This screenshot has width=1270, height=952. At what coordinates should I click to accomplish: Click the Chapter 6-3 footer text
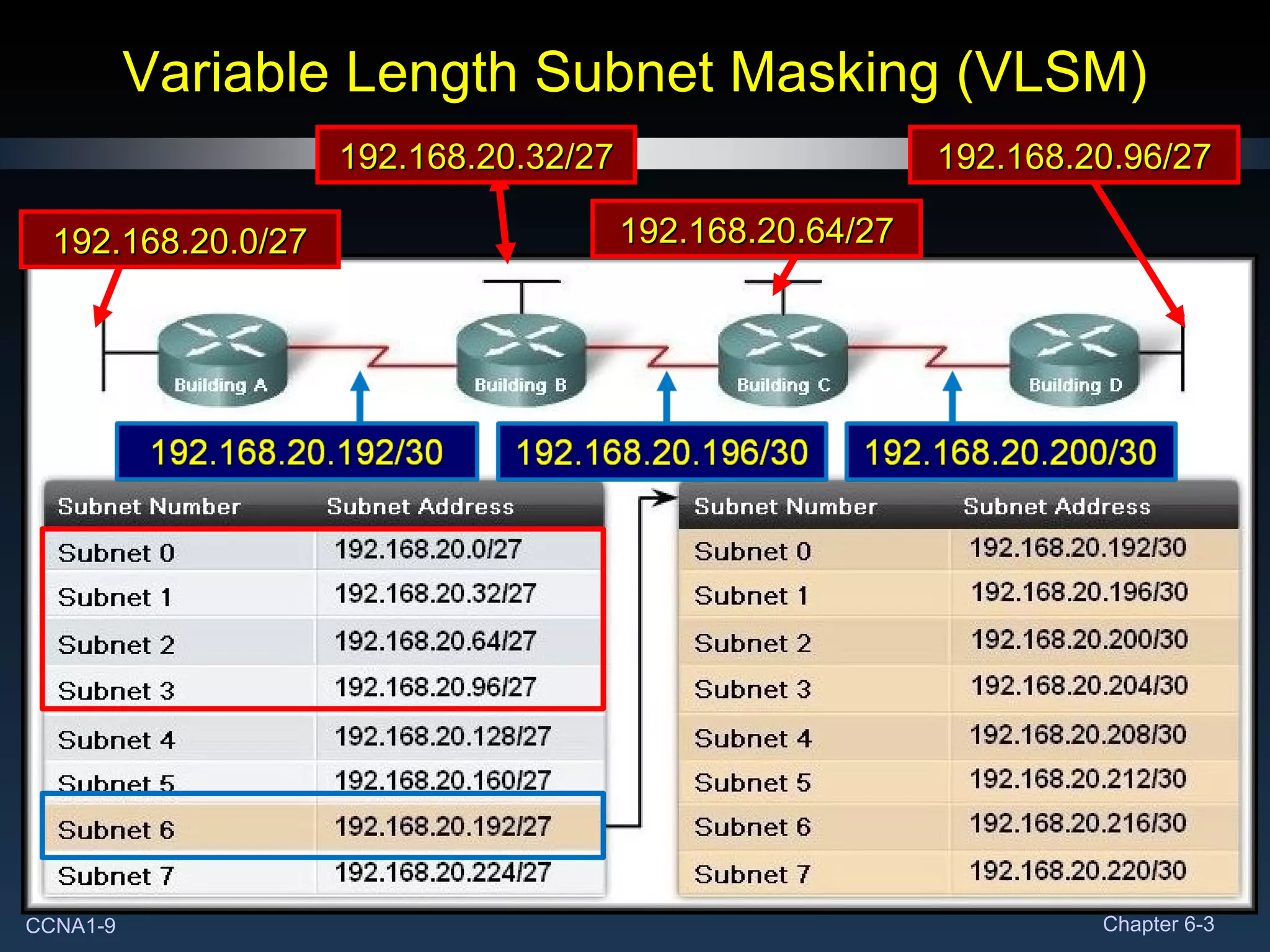(1158, 923)
